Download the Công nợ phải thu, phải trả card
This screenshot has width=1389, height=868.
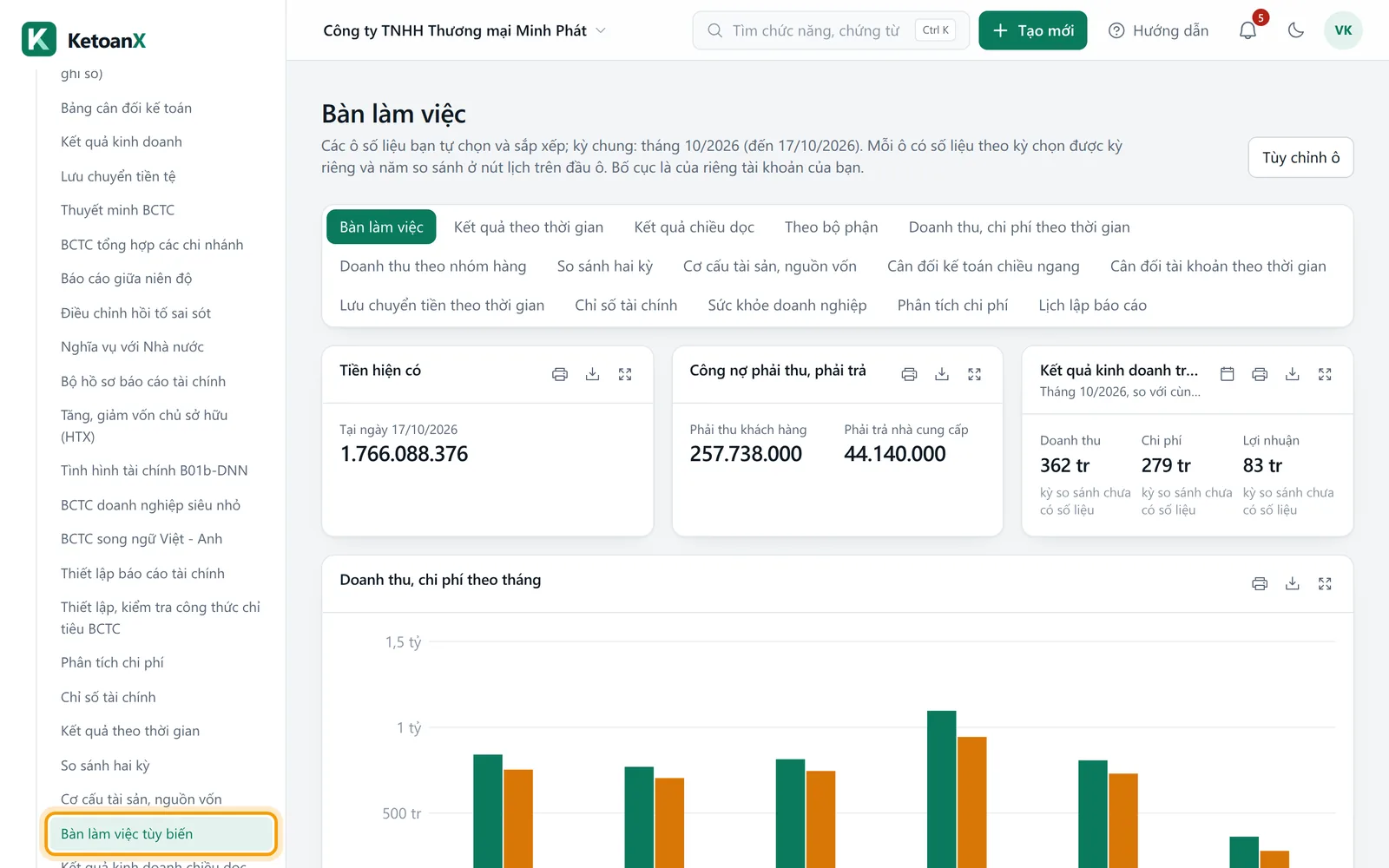pos(942,374)
